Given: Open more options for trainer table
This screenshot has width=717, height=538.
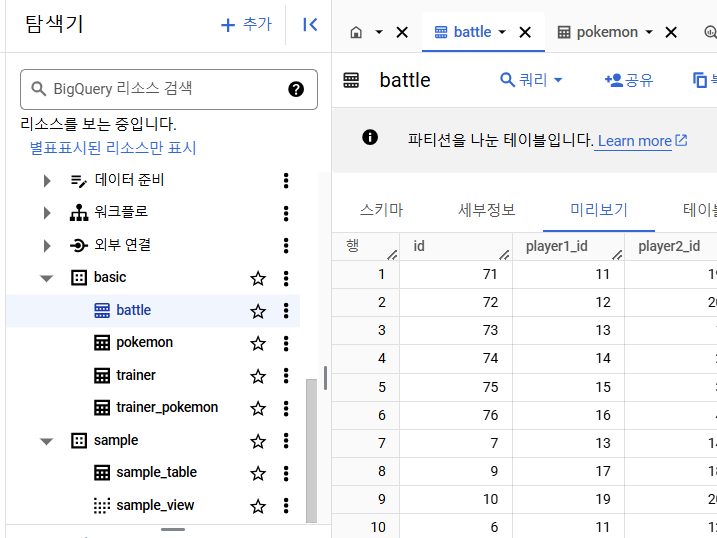Looking at the screenshot, I should coord(286,376).
